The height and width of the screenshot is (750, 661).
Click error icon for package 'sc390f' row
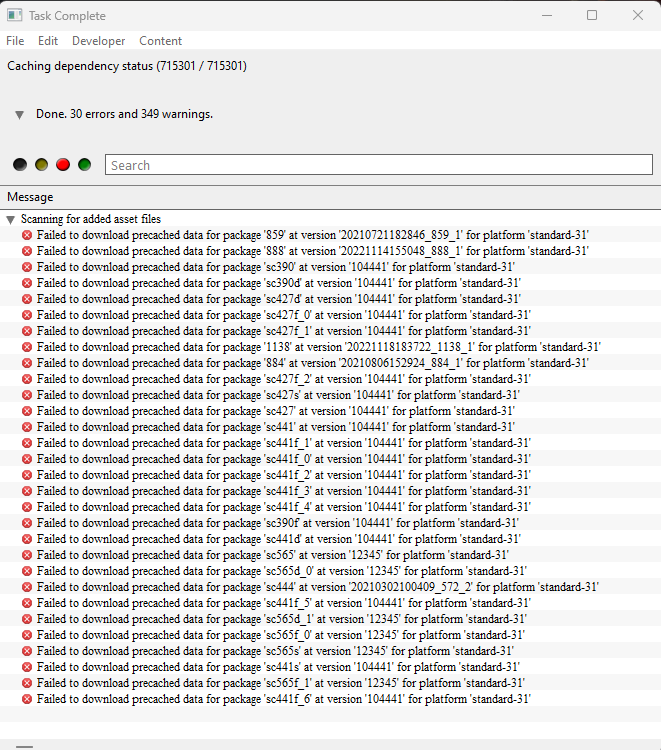tap(27, 523)
